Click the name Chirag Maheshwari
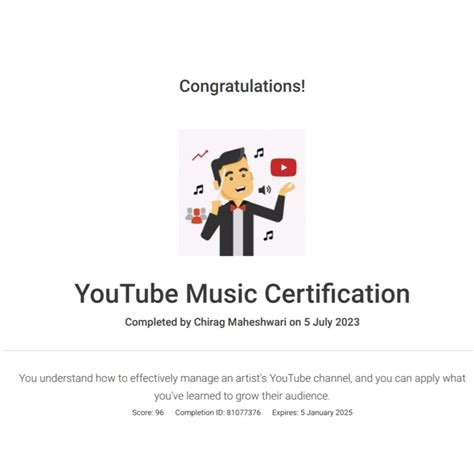 pyautogui.click(x=240, y=322)
